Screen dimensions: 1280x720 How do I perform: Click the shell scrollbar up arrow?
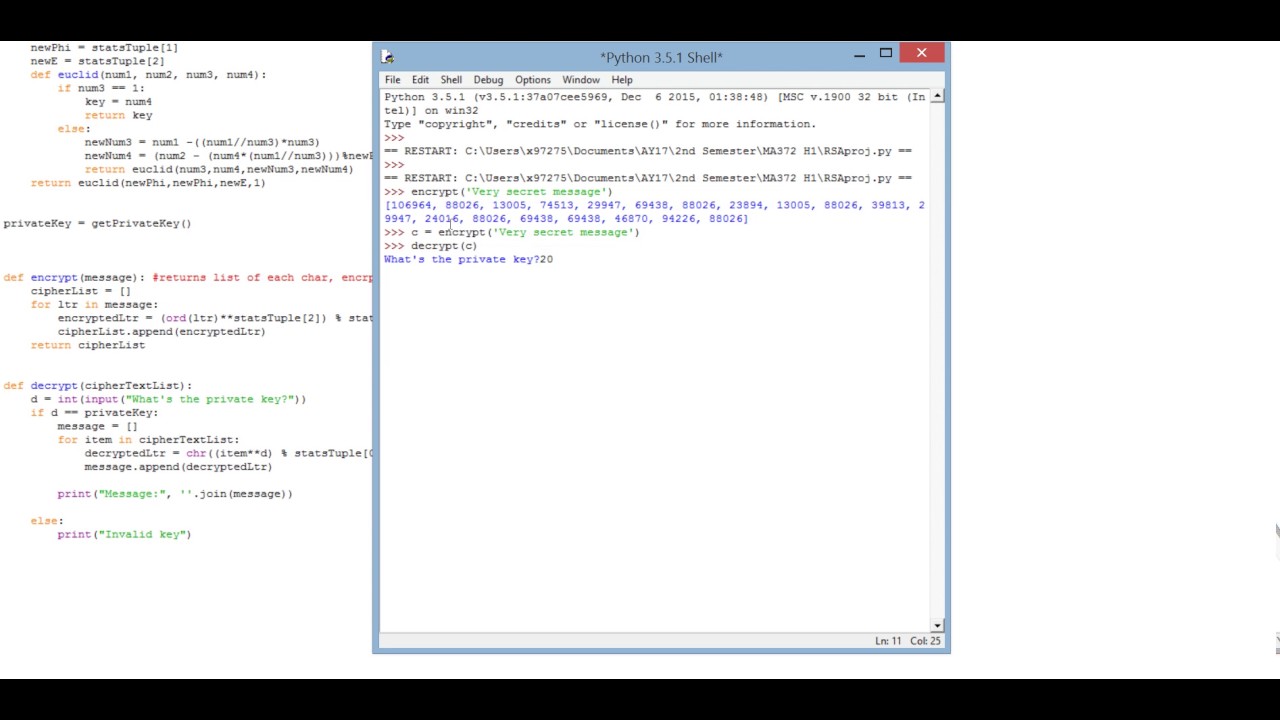937,97
